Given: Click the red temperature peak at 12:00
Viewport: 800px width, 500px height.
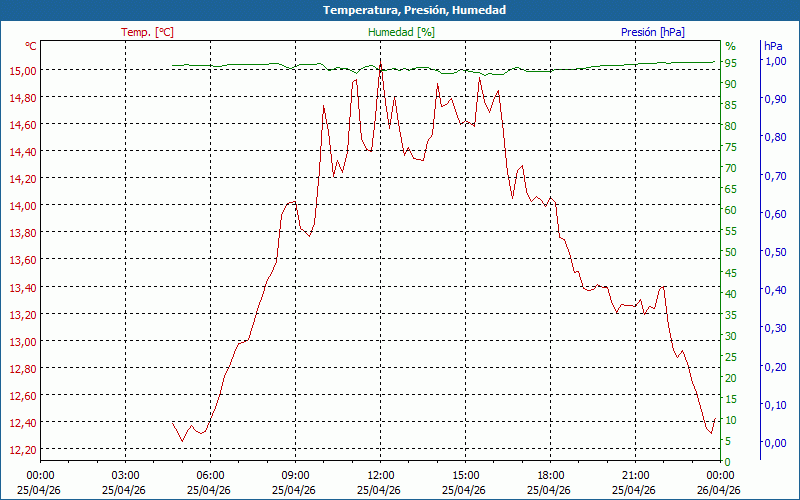Looking at the screenshot, I should click(380, 68).
